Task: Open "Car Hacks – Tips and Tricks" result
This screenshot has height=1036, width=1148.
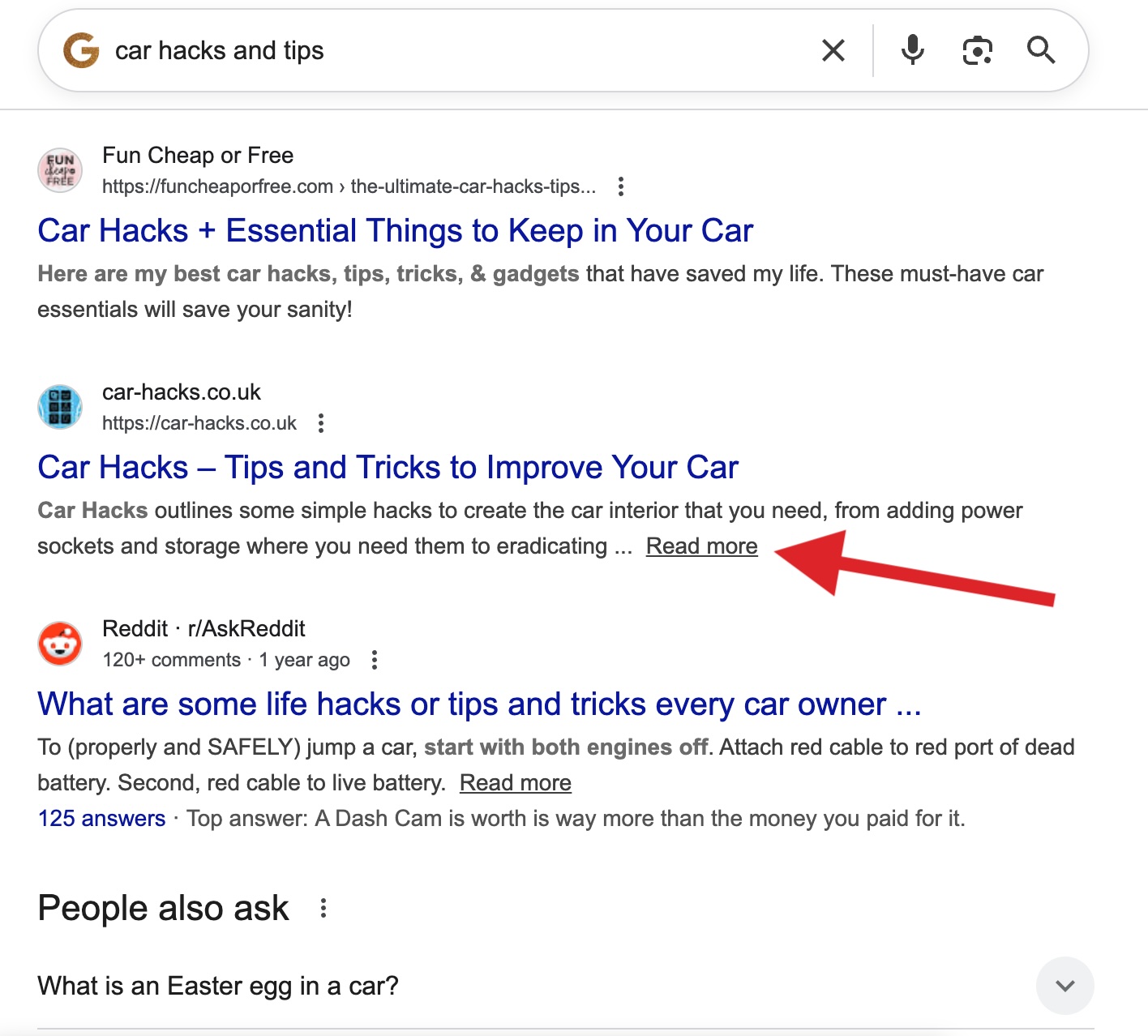Action: click(x=388, y=468)
